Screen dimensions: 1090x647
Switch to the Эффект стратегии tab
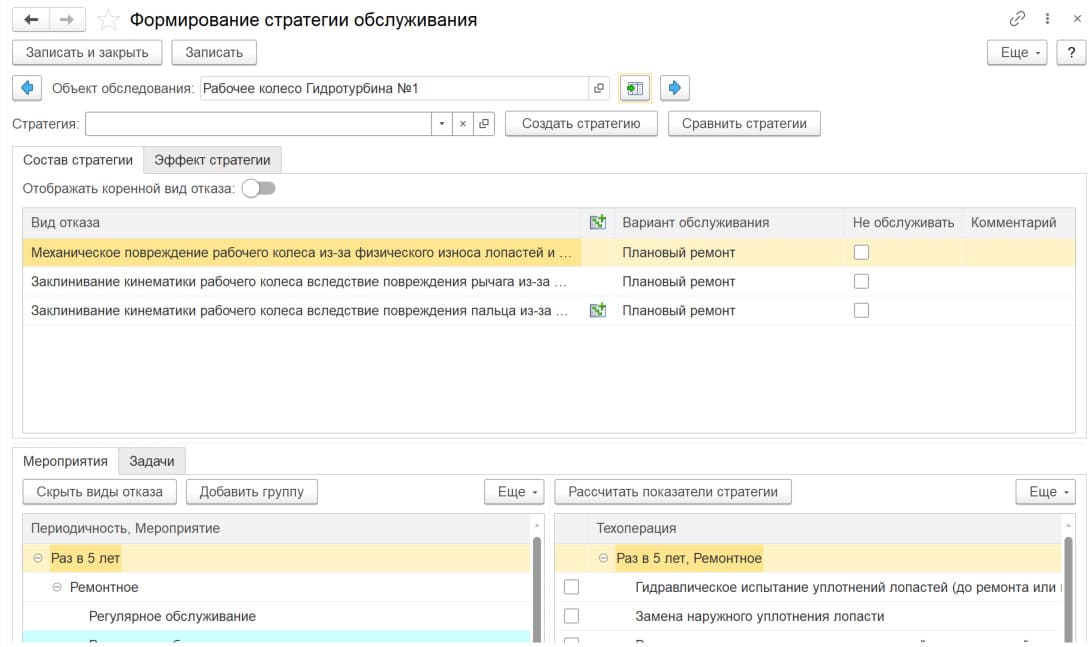tap(212, 160)
